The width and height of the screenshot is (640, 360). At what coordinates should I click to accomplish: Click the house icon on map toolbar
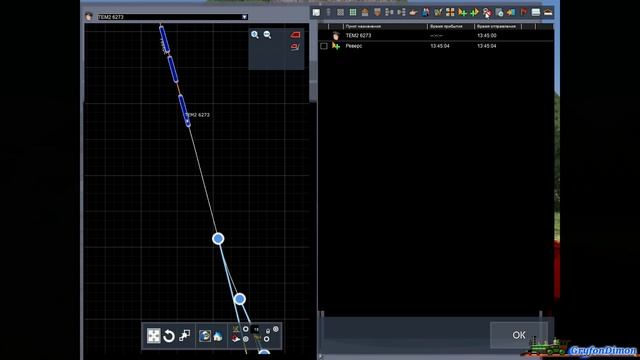coord(218,336)
